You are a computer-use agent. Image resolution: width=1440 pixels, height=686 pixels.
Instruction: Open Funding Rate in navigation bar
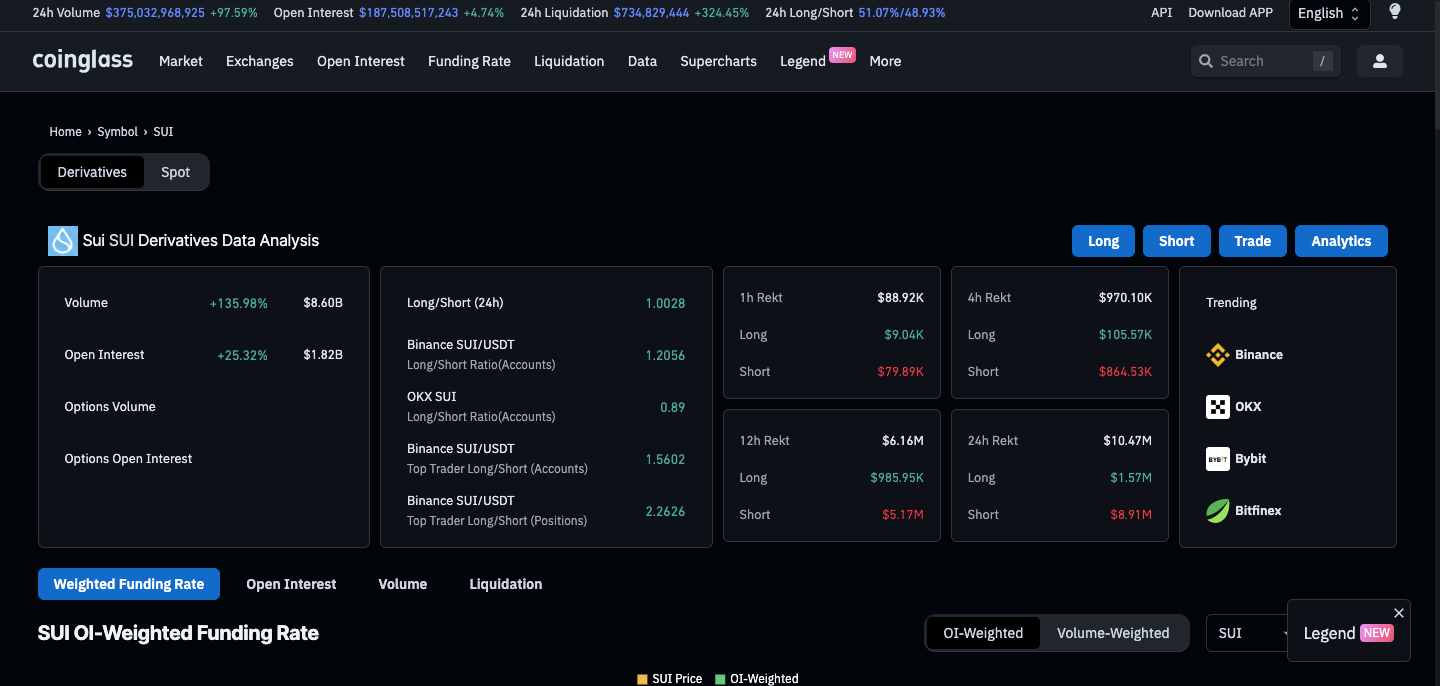pos(469,61)
